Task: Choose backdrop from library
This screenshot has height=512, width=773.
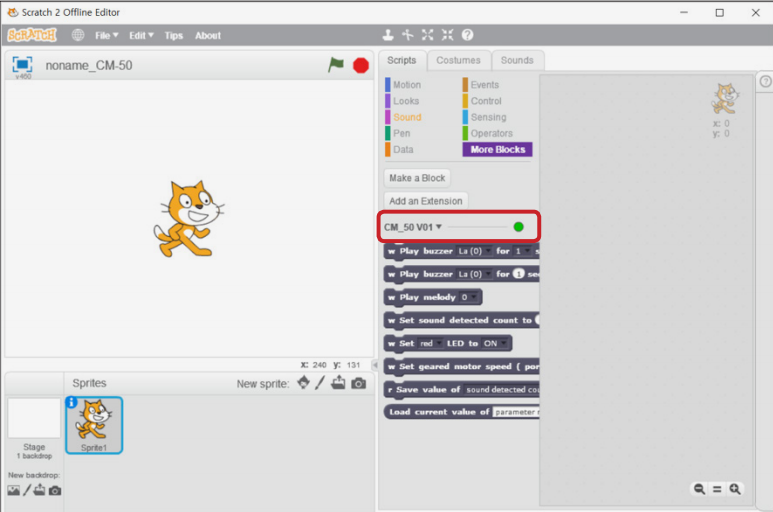Action: point(14,490)
